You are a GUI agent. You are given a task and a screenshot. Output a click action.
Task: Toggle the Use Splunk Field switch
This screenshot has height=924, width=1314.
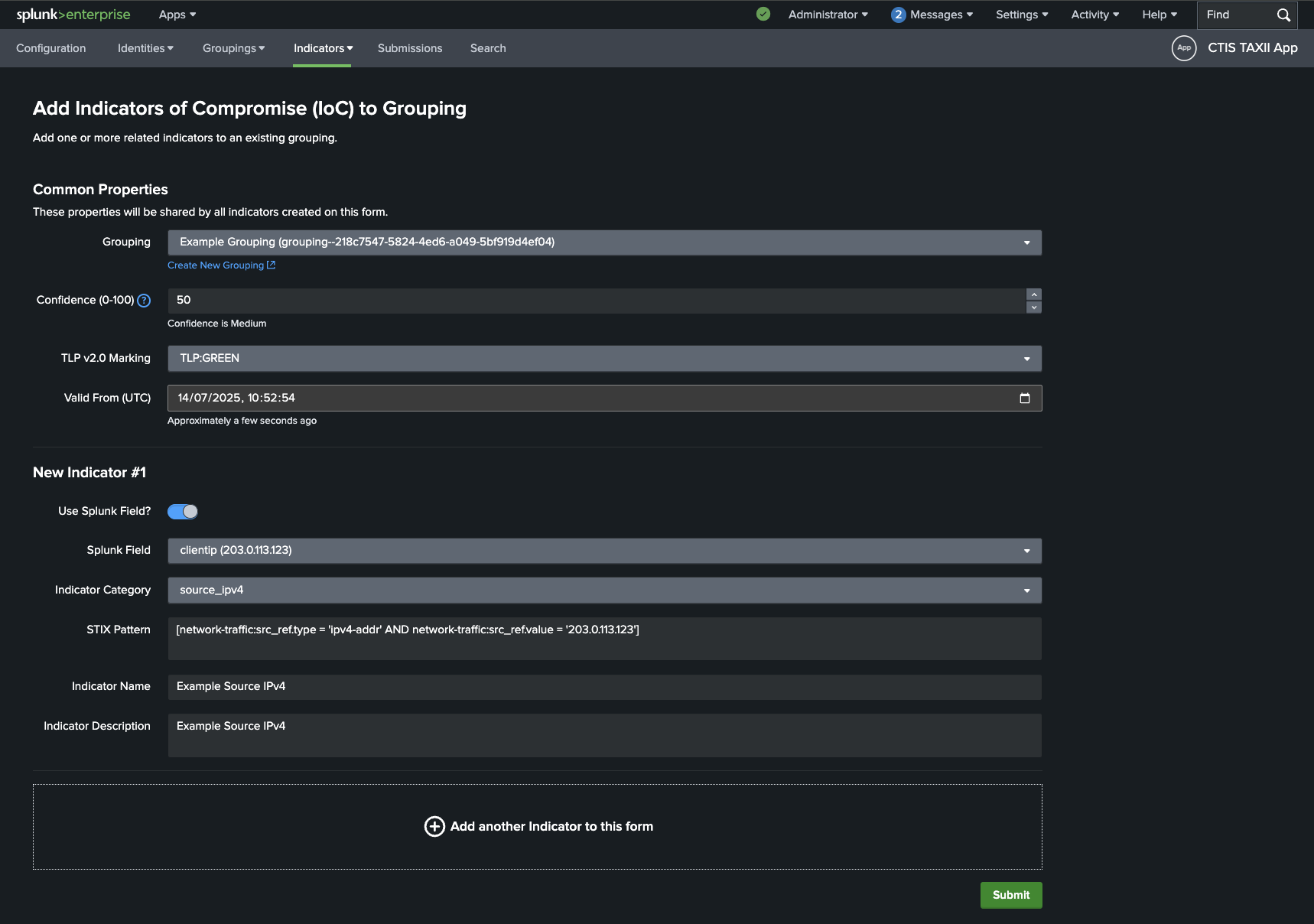(x=183, y=512)
